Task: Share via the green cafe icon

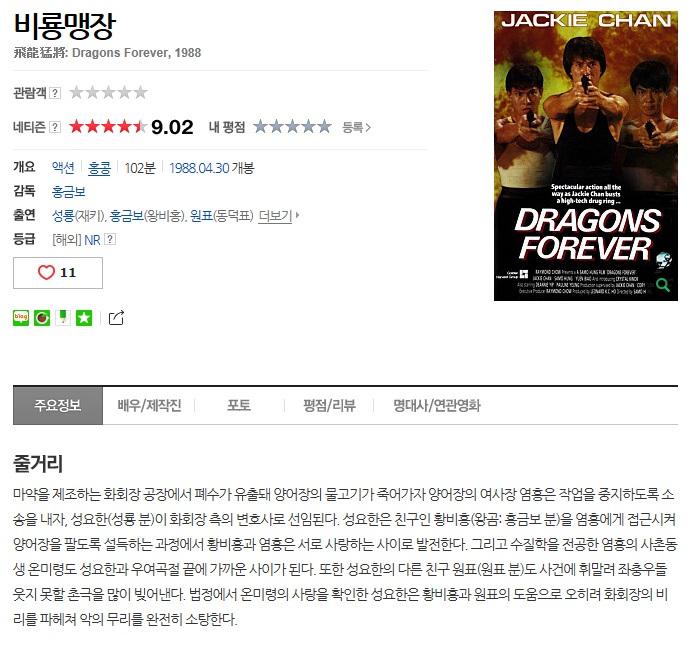Action: pos(42,318)
